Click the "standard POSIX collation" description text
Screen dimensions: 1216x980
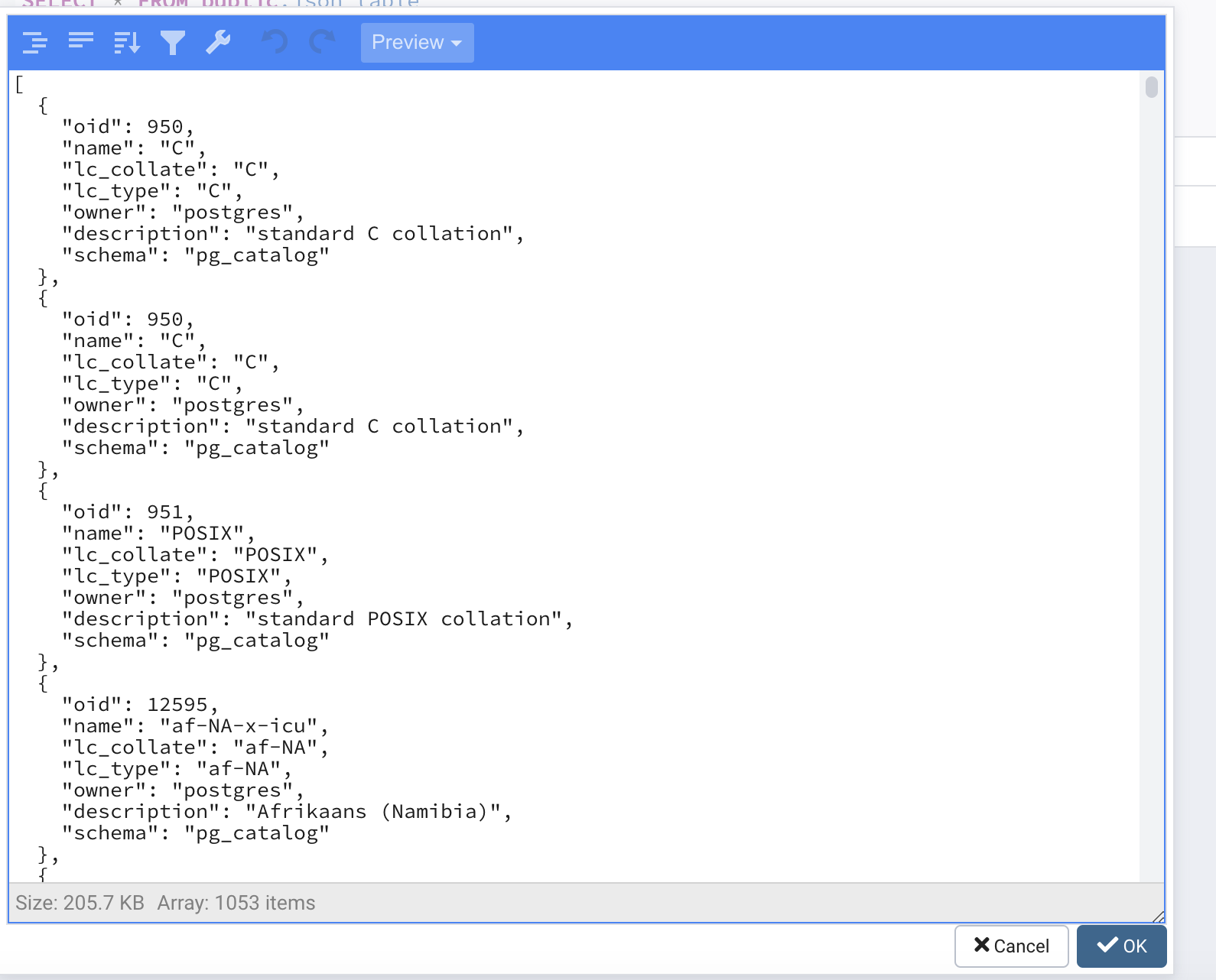pos(404,619)
